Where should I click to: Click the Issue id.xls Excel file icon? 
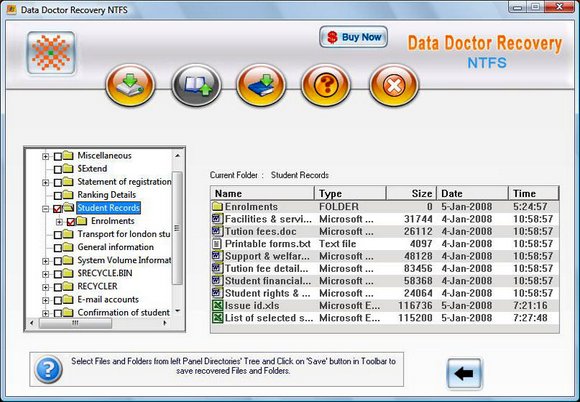click(217, 305)
